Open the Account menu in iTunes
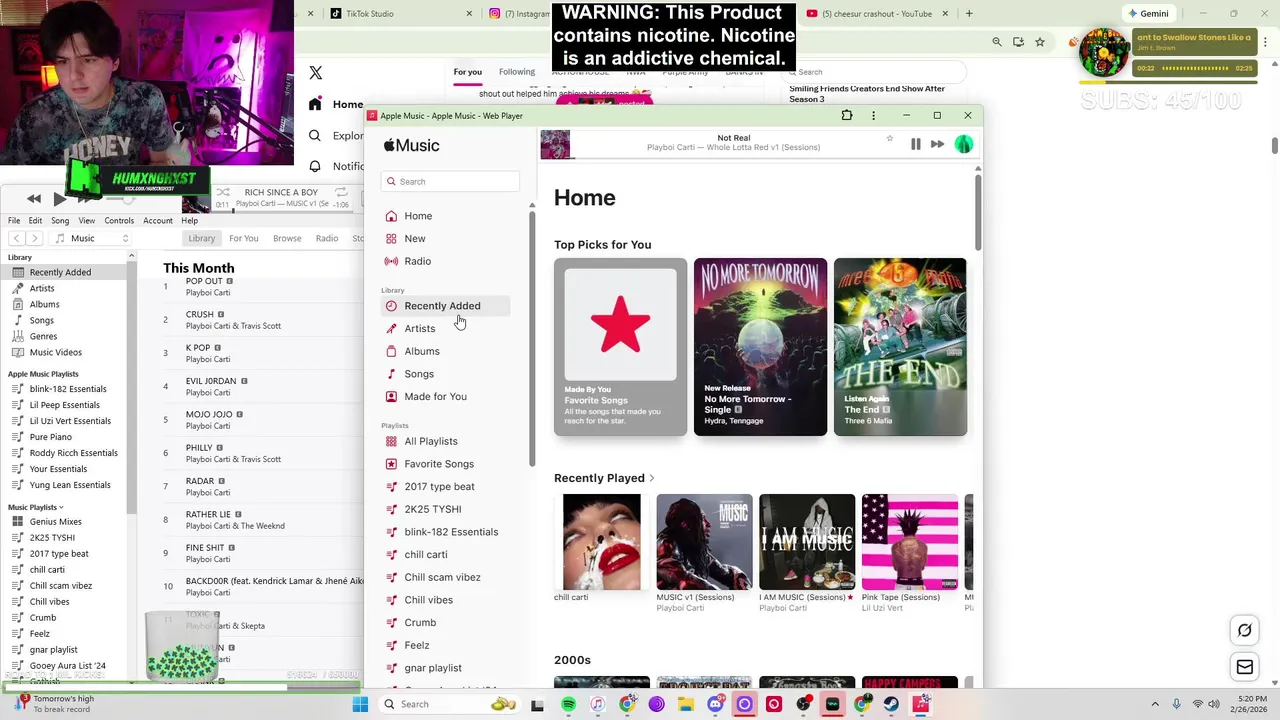The image size is (1280, 720). (158, 221)
